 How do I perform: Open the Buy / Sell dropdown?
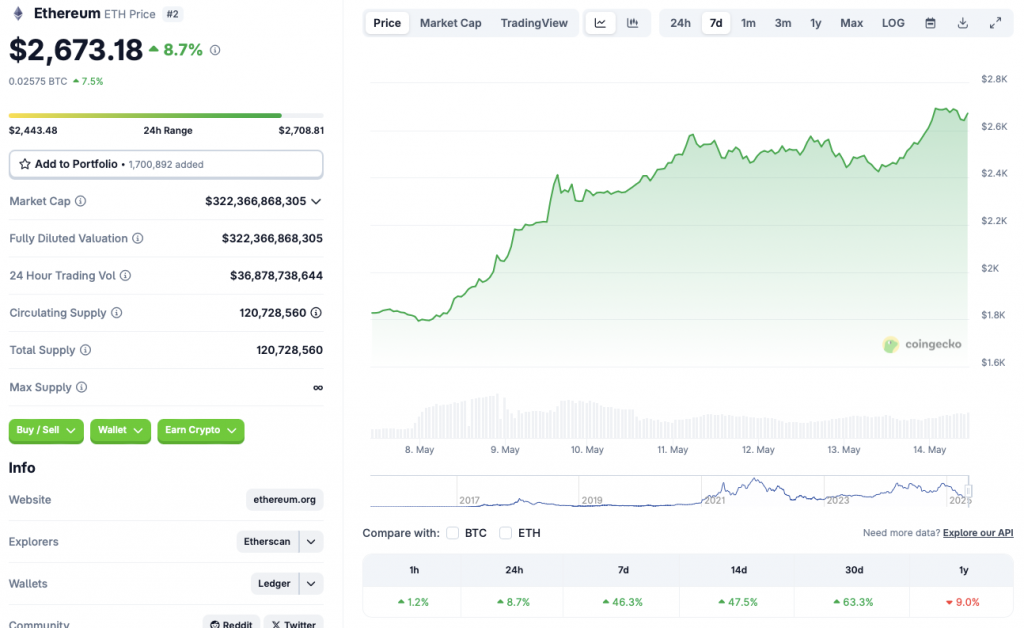[46, 430]
